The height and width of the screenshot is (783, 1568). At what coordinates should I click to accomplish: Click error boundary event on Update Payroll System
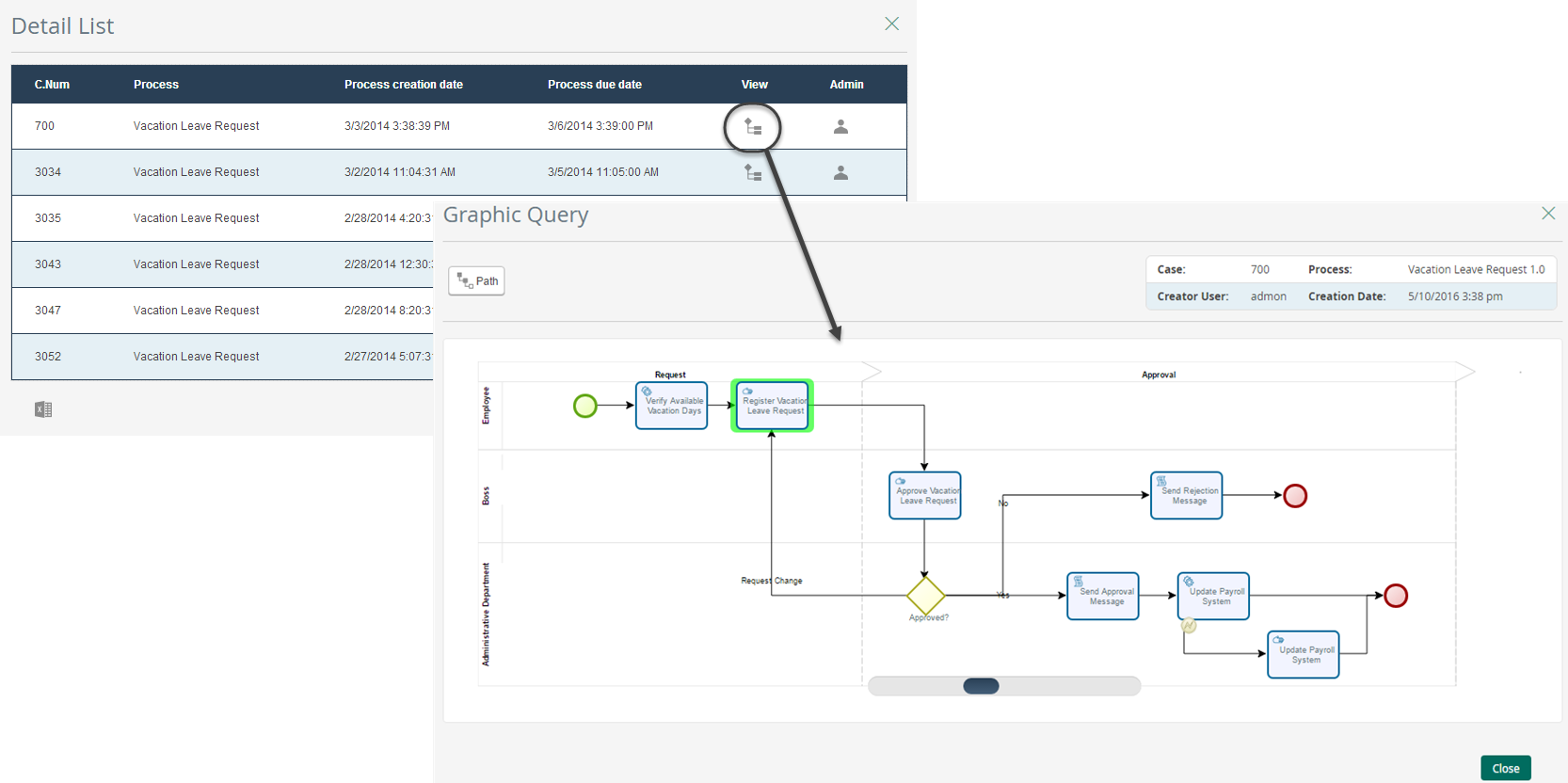[x=1189, y=626]
